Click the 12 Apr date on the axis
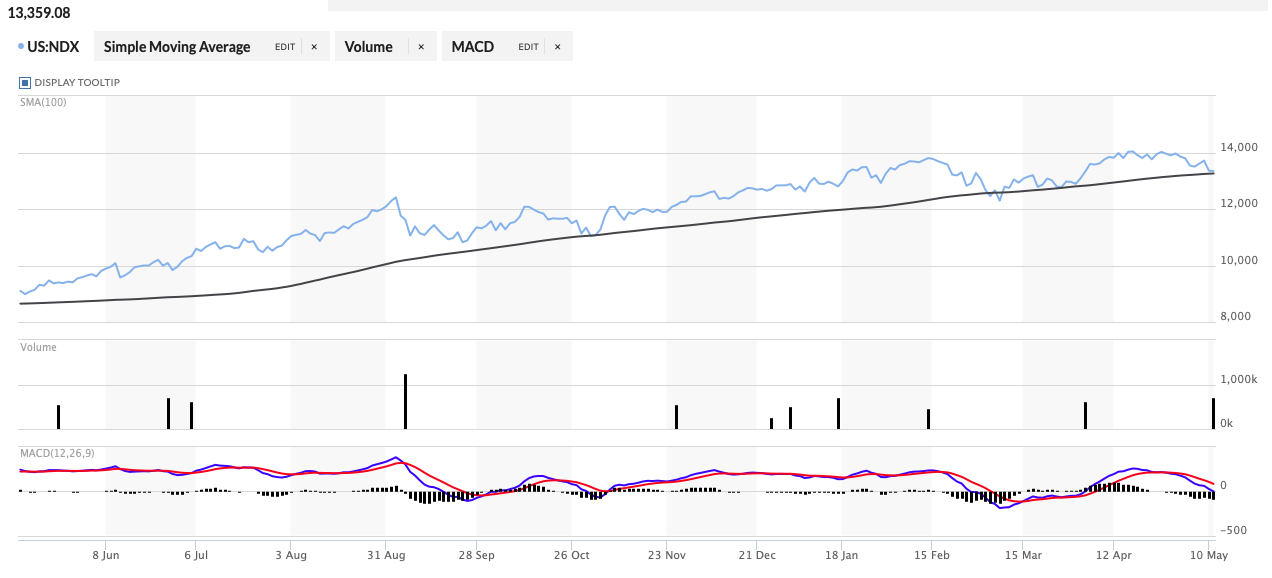This screenshot has width=1272, height=578. 1113,553
